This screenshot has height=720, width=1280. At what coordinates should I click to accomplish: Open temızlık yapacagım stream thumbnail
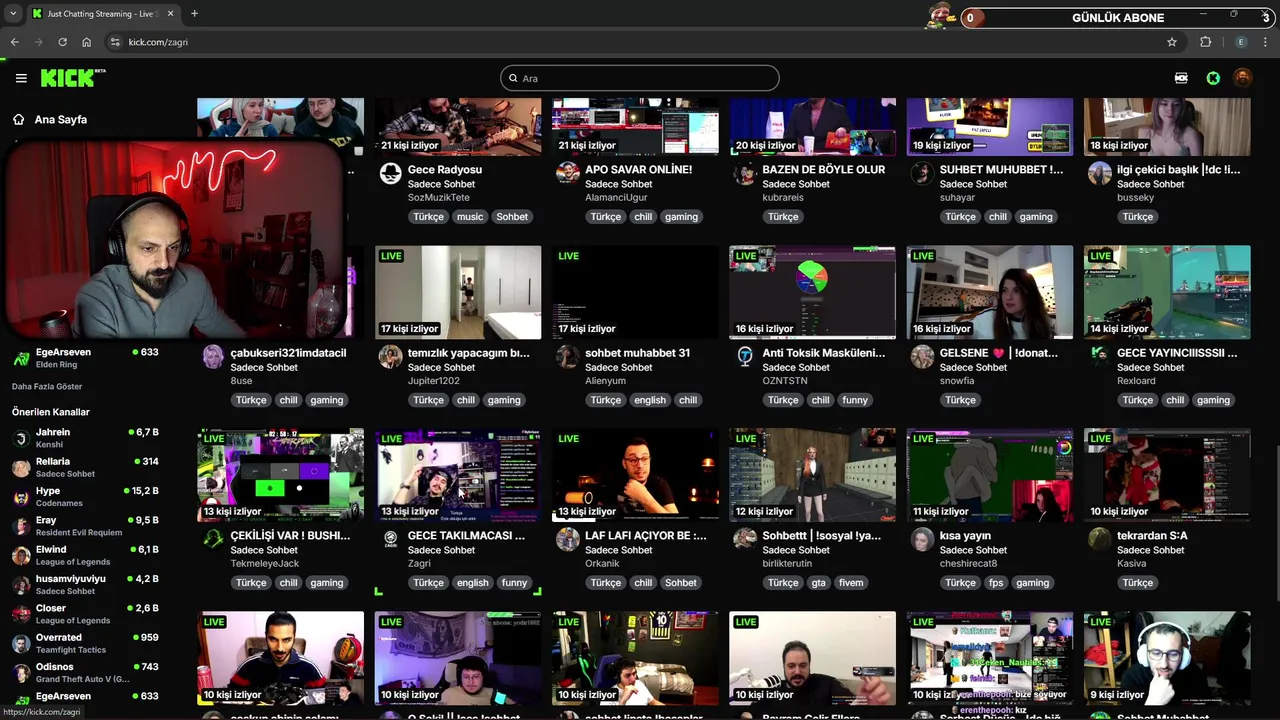tap(458, 292)
